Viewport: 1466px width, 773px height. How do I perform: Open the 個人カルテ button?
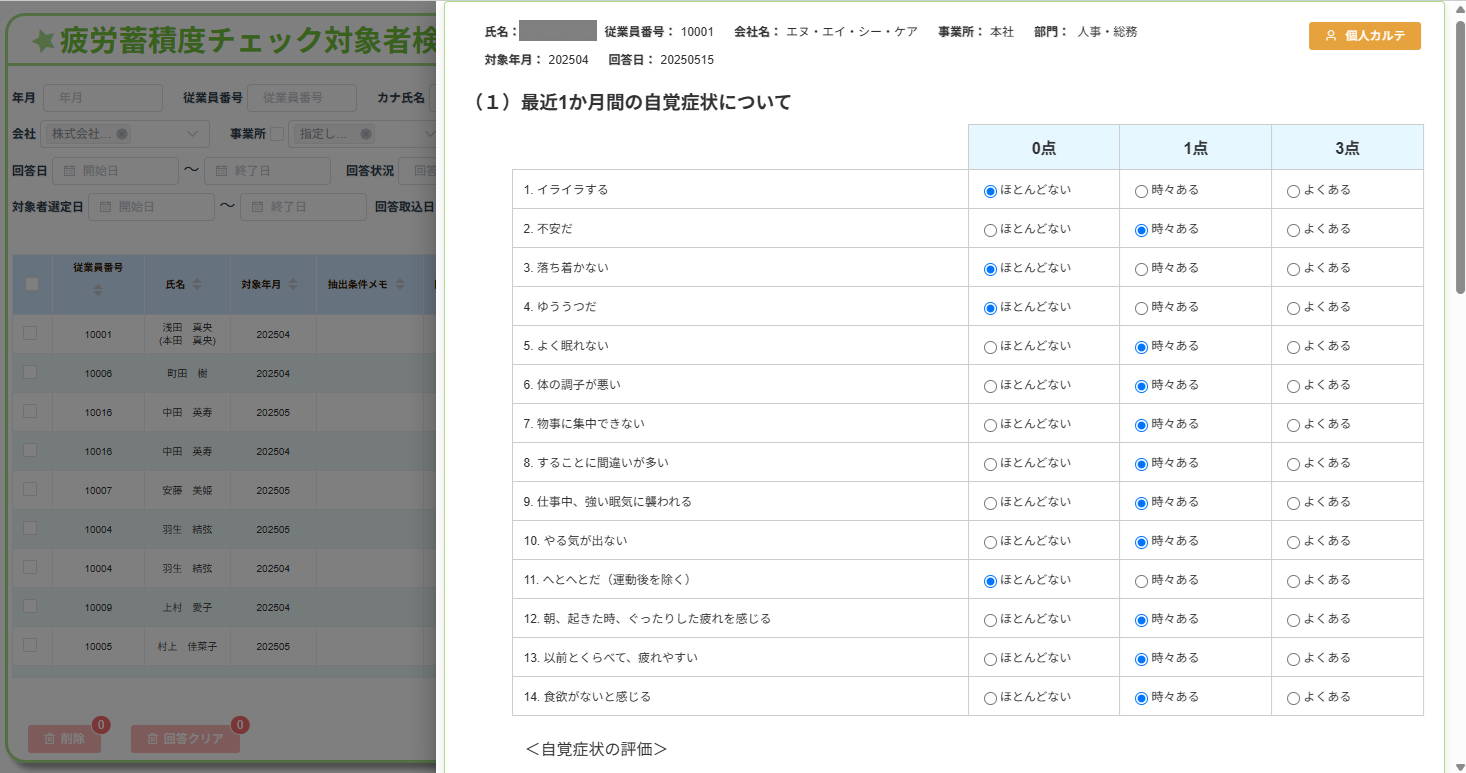pyautogui.click(x=1364, y=36)
